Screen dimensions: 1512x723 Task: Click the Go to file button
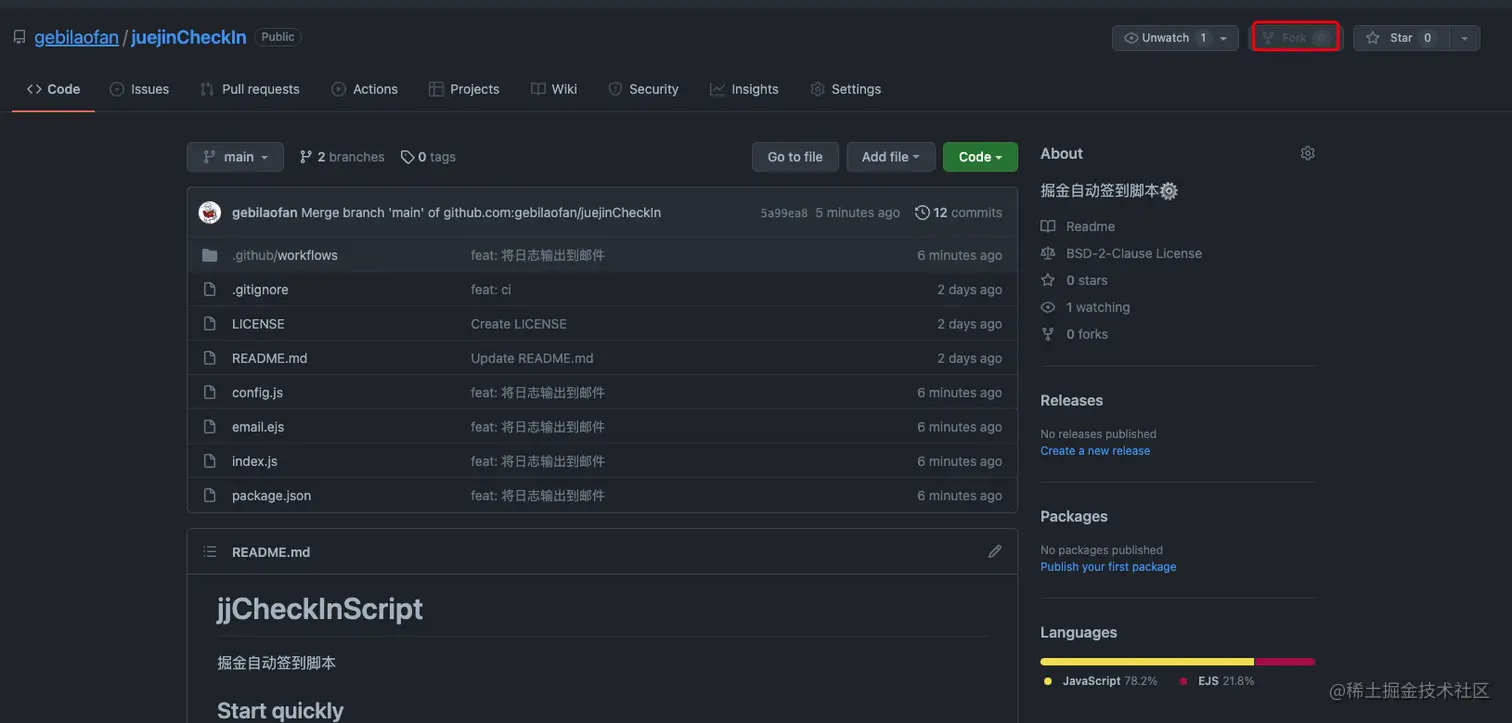pyautogui.click(x=795, y=157)
